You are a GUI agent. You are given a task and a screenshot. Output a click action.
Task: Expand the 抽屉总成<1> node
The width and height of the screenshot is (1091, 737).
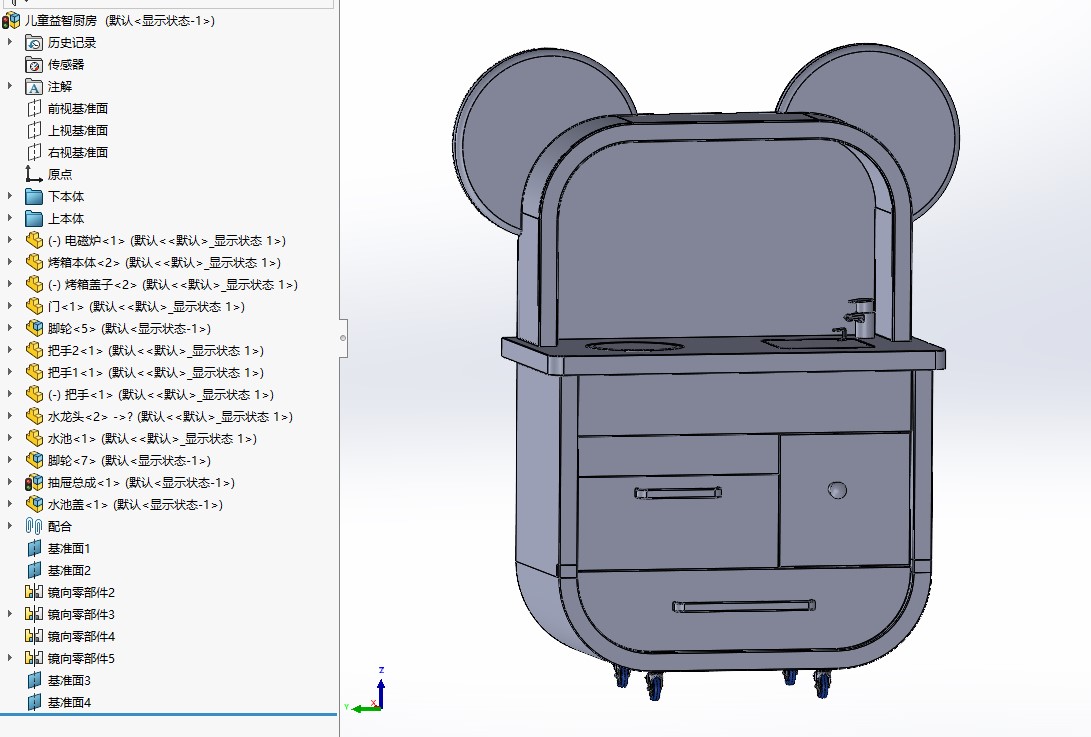tap(10, 482)
